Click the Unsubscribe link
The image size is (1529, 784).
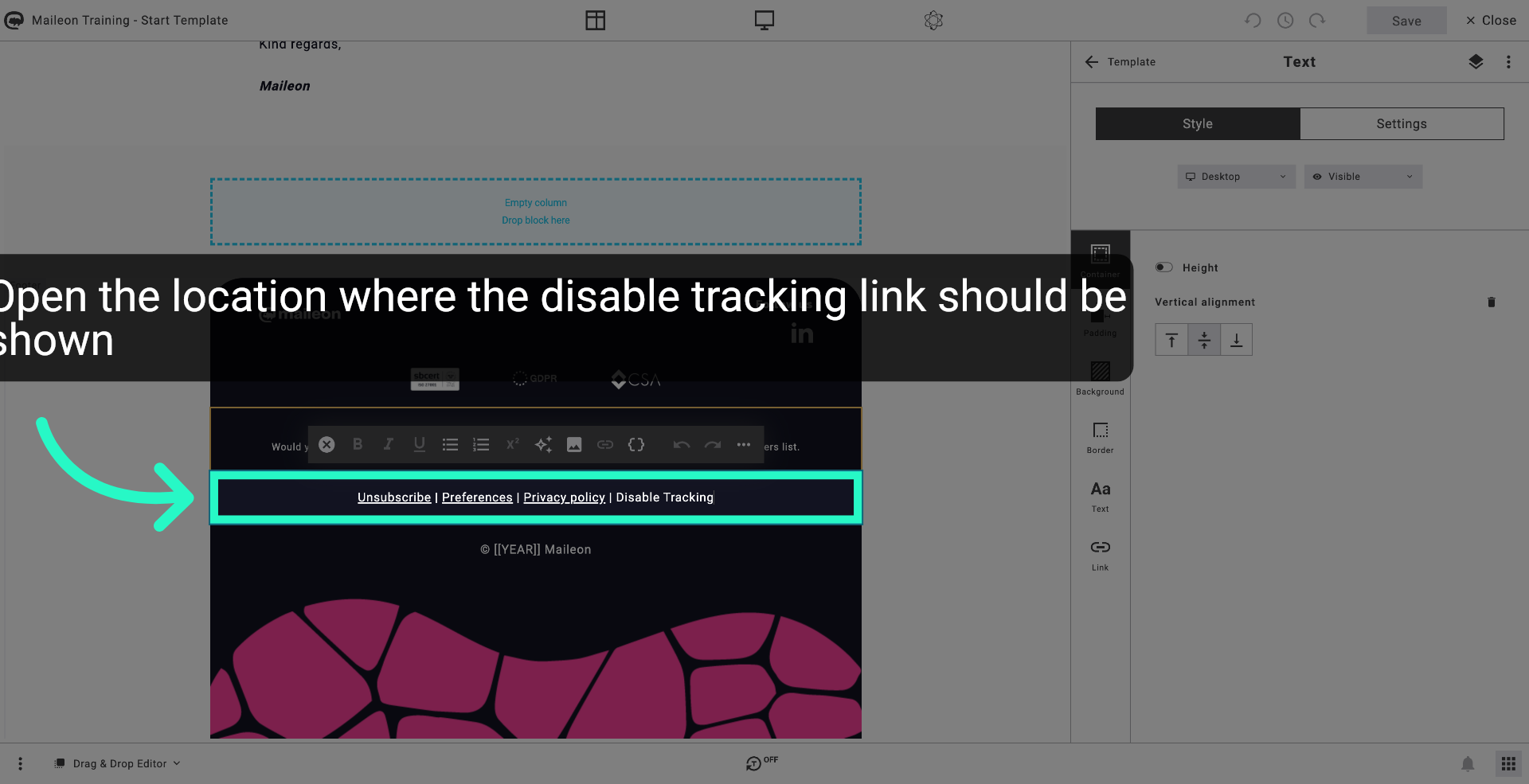394,497
